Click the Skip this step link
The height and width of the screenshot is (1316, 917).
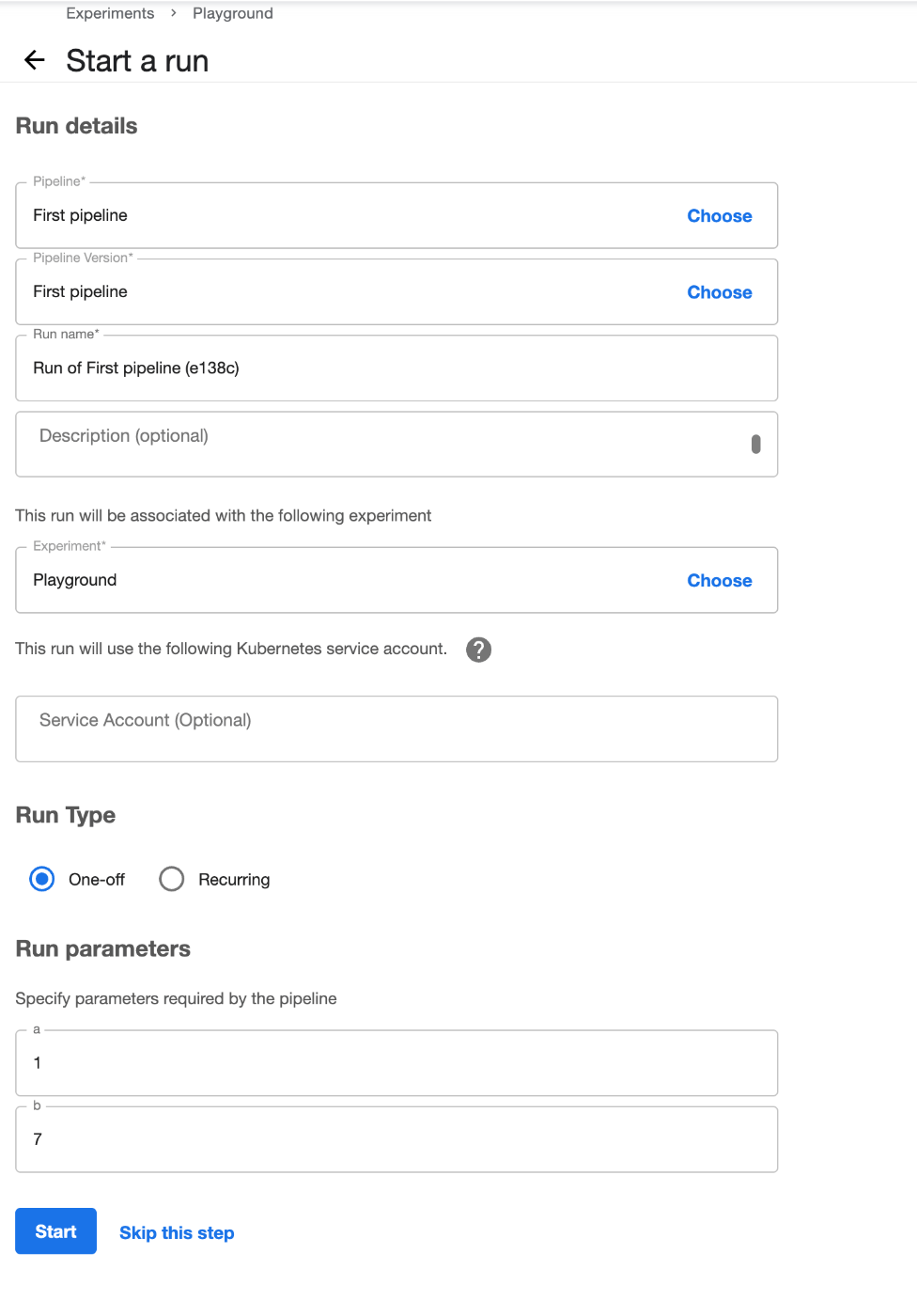[177, 1232]
